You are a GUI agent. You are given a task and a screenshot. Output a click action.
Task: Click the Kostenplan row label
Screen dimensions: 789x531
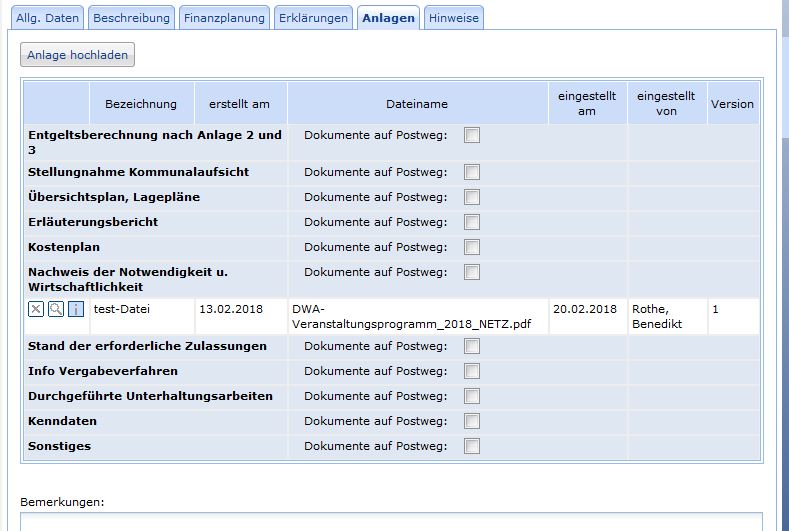pos(64,247)
